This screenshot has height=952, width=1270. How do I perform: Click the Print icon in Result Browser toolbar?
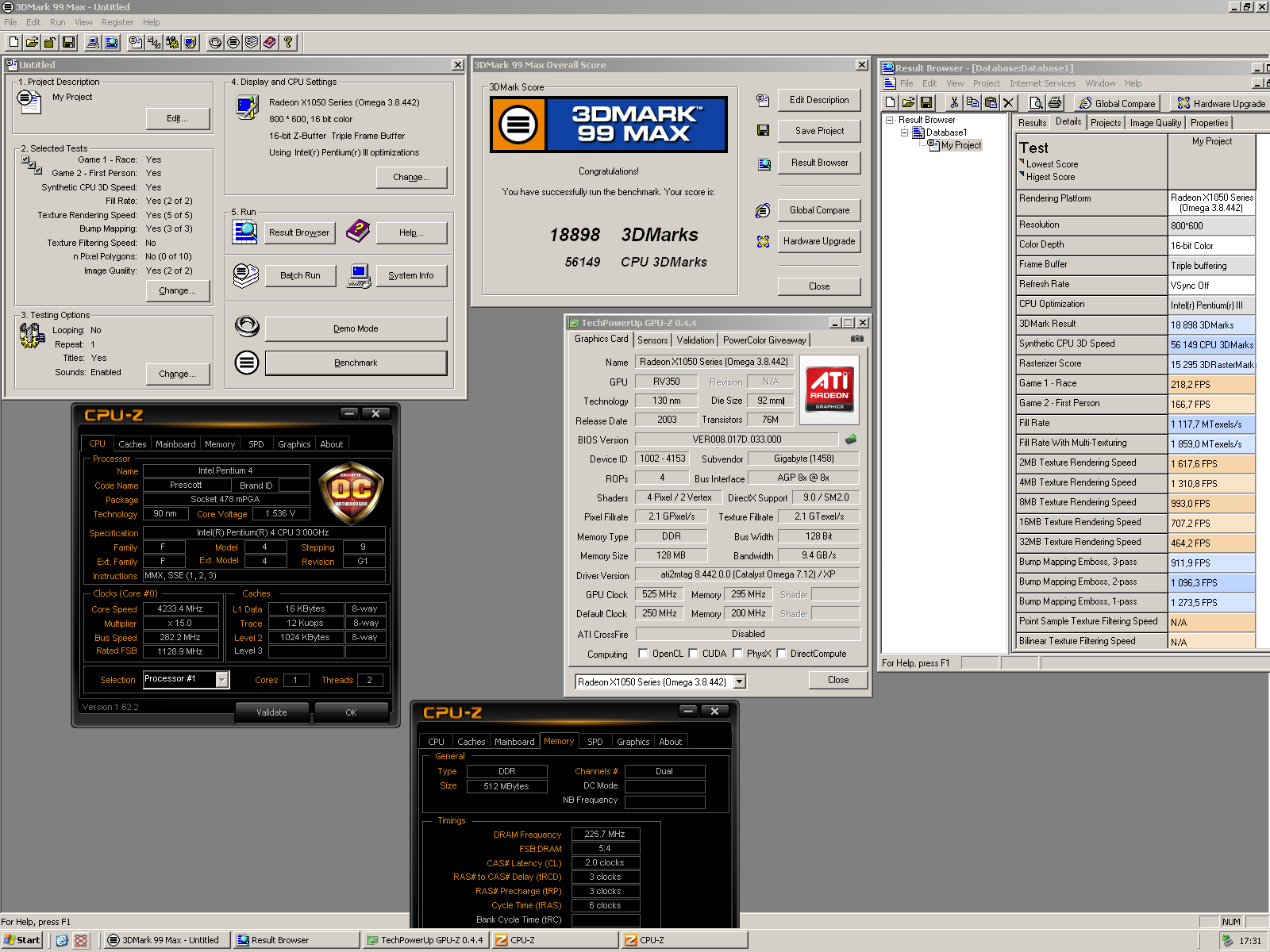click(x=1055, y=102)
